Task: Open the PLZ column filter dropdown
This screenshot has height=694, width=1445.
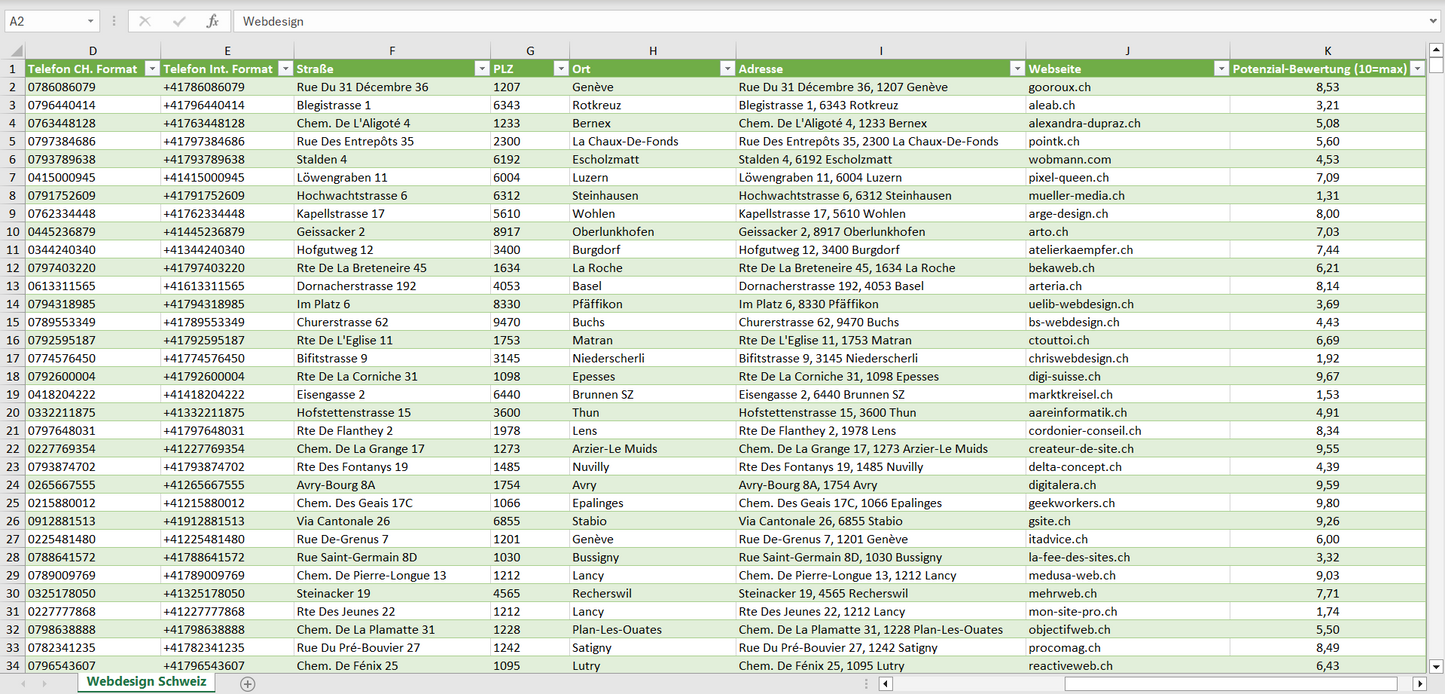Action: 559,69
